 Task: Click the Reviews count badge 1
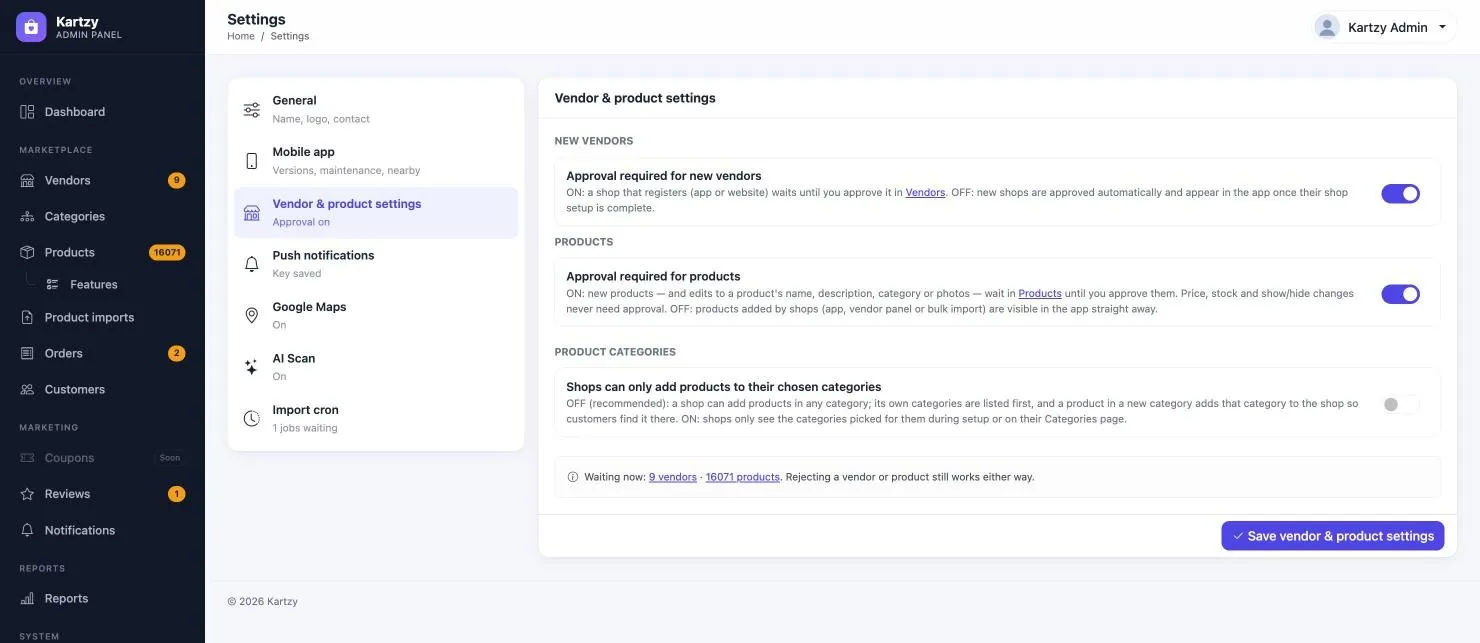pos(176,494)
